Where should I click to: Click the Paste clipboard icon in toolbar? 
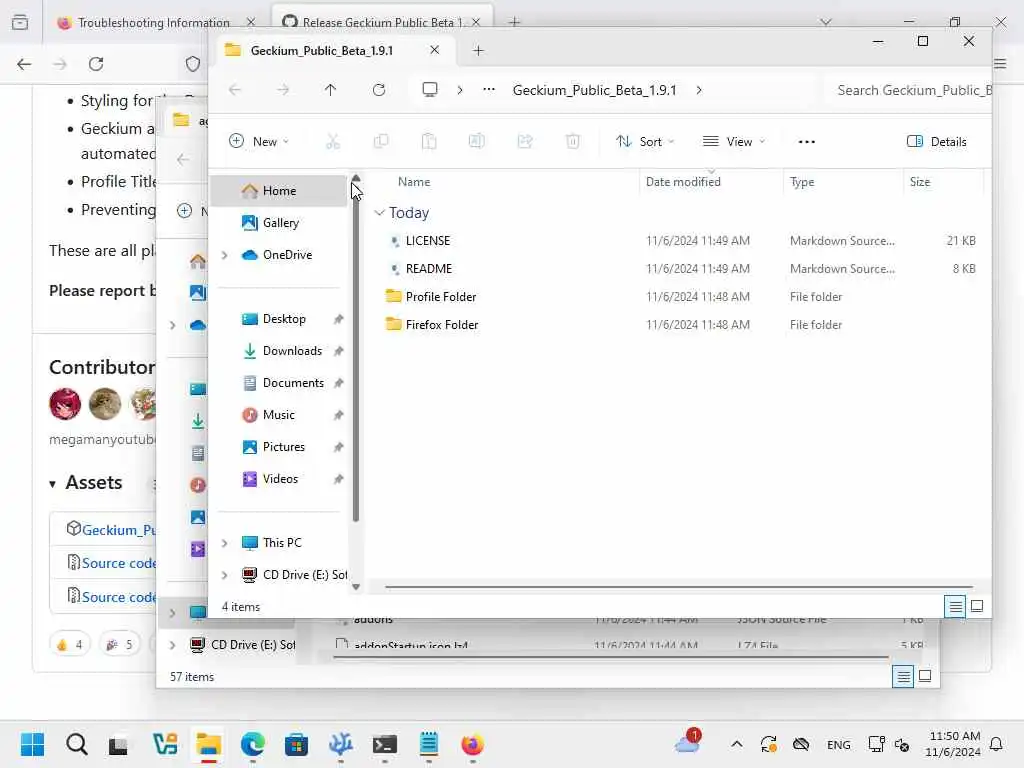429,141
